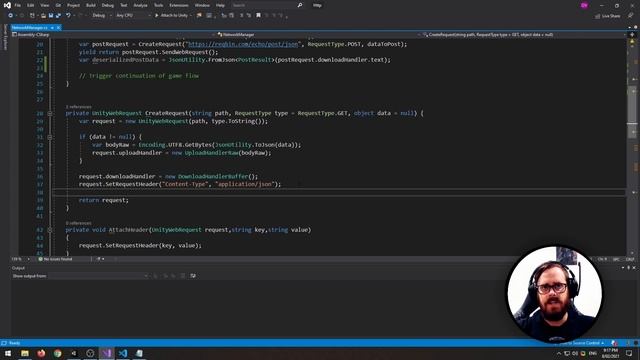The width and height of the screenshot is (640, 360).
Task: Open the NetworkManager class navigation dropdown
Action: [318, 35]
